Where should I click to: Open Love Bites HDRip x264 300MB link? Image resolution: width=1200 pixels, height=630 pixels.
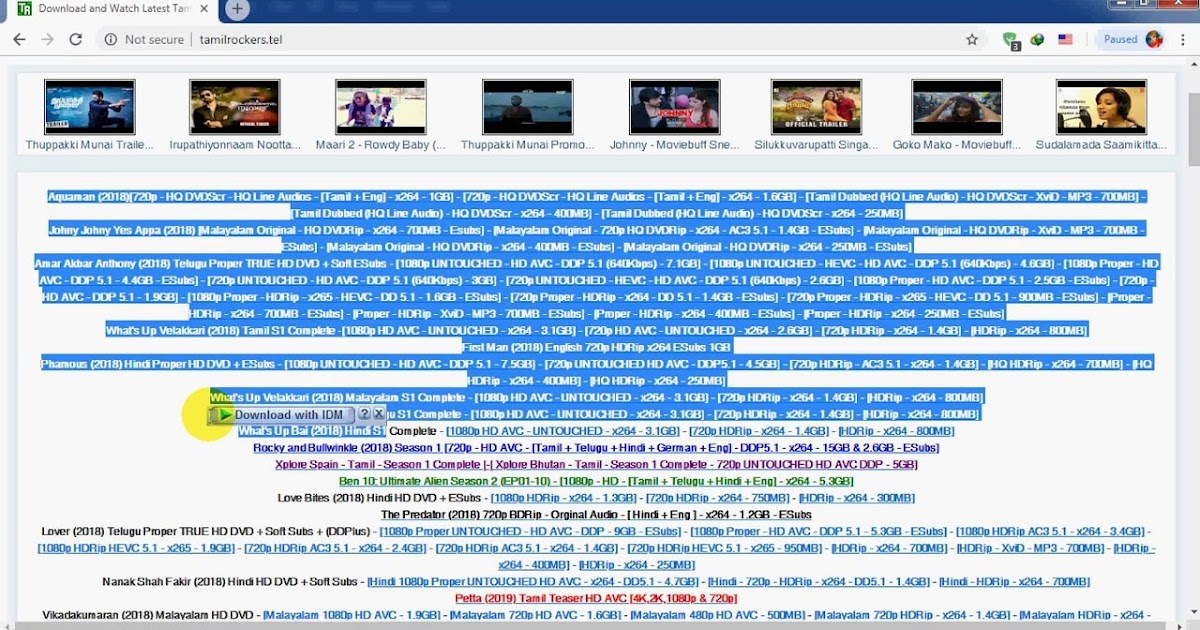(x=857, y=498)
